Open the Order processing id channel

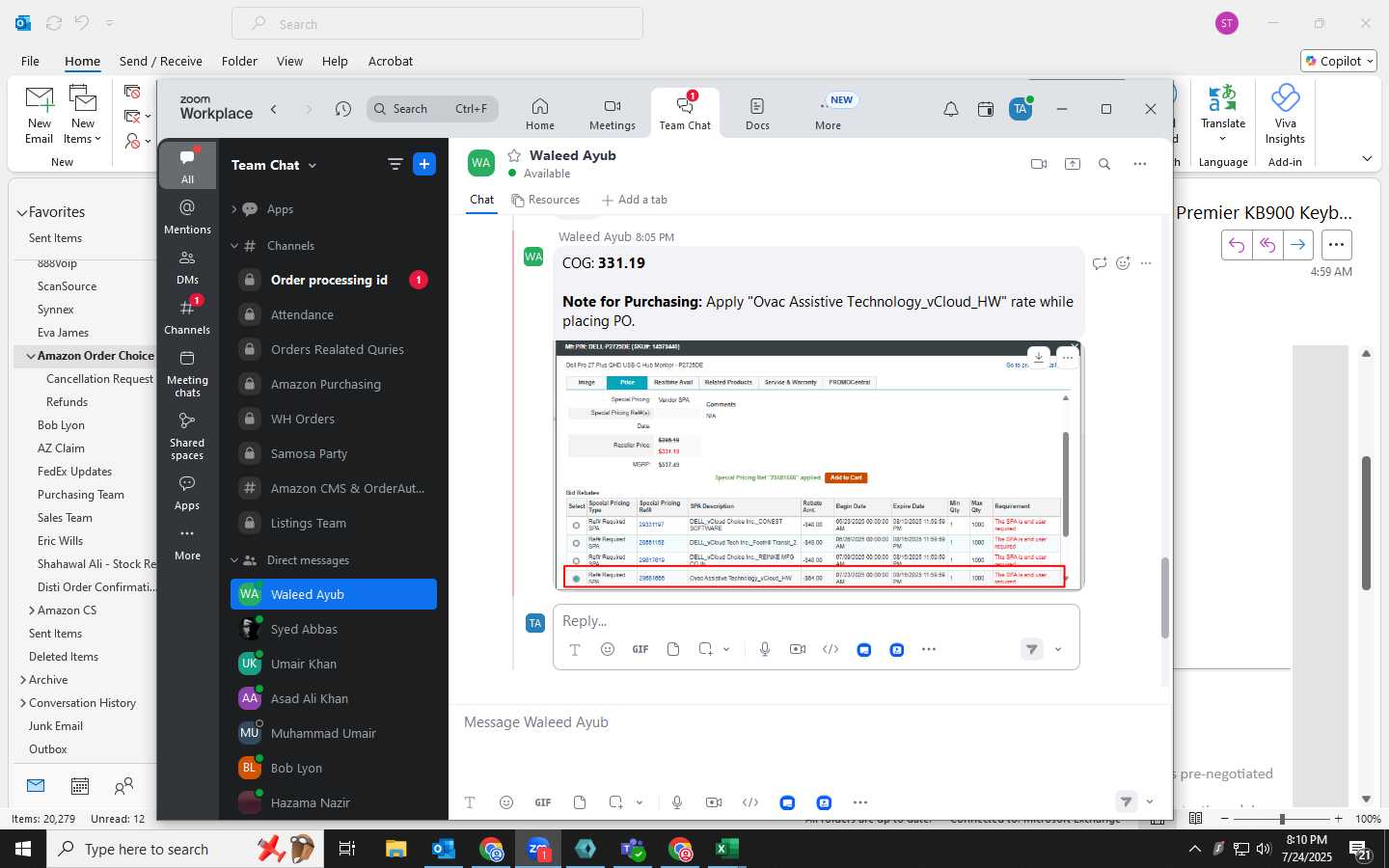coord(334,280)
